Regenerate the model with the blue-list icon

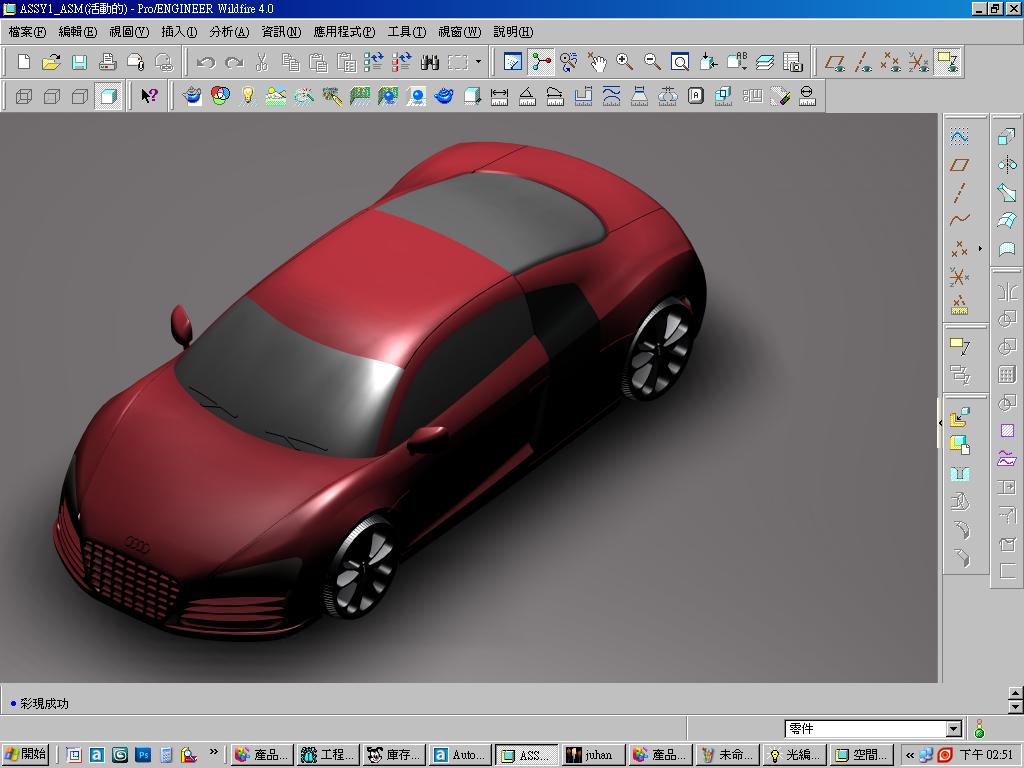click(373, 62)
